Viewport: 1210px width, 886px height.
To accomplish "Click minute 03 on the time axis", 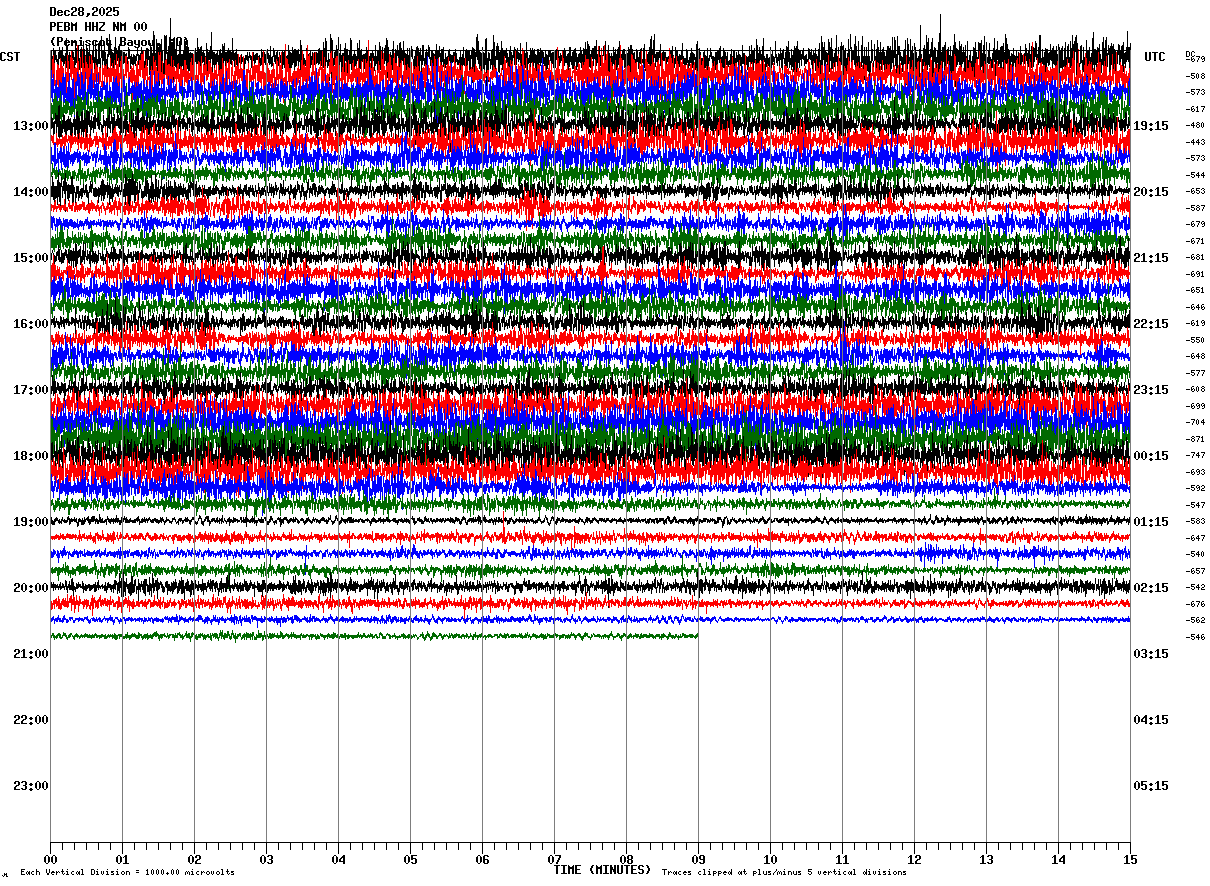I will pos(266,859).
